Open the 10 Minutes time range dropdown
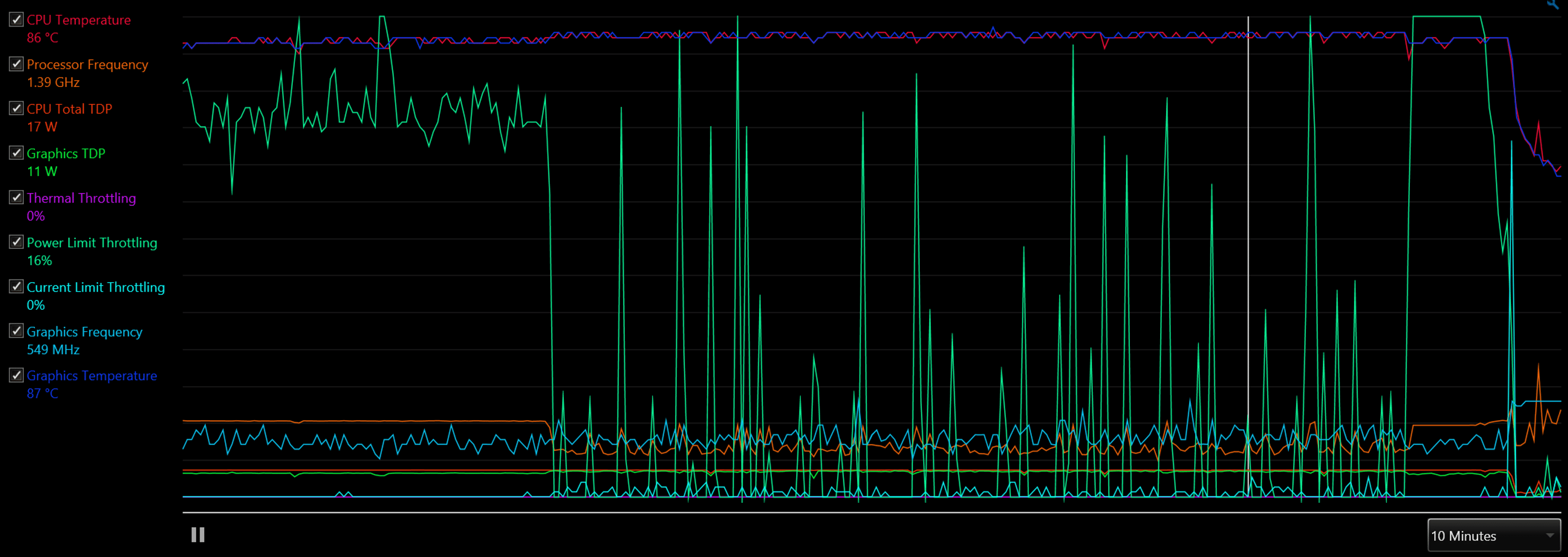This screenshot has height=557, width=1568. point(1494,536)
